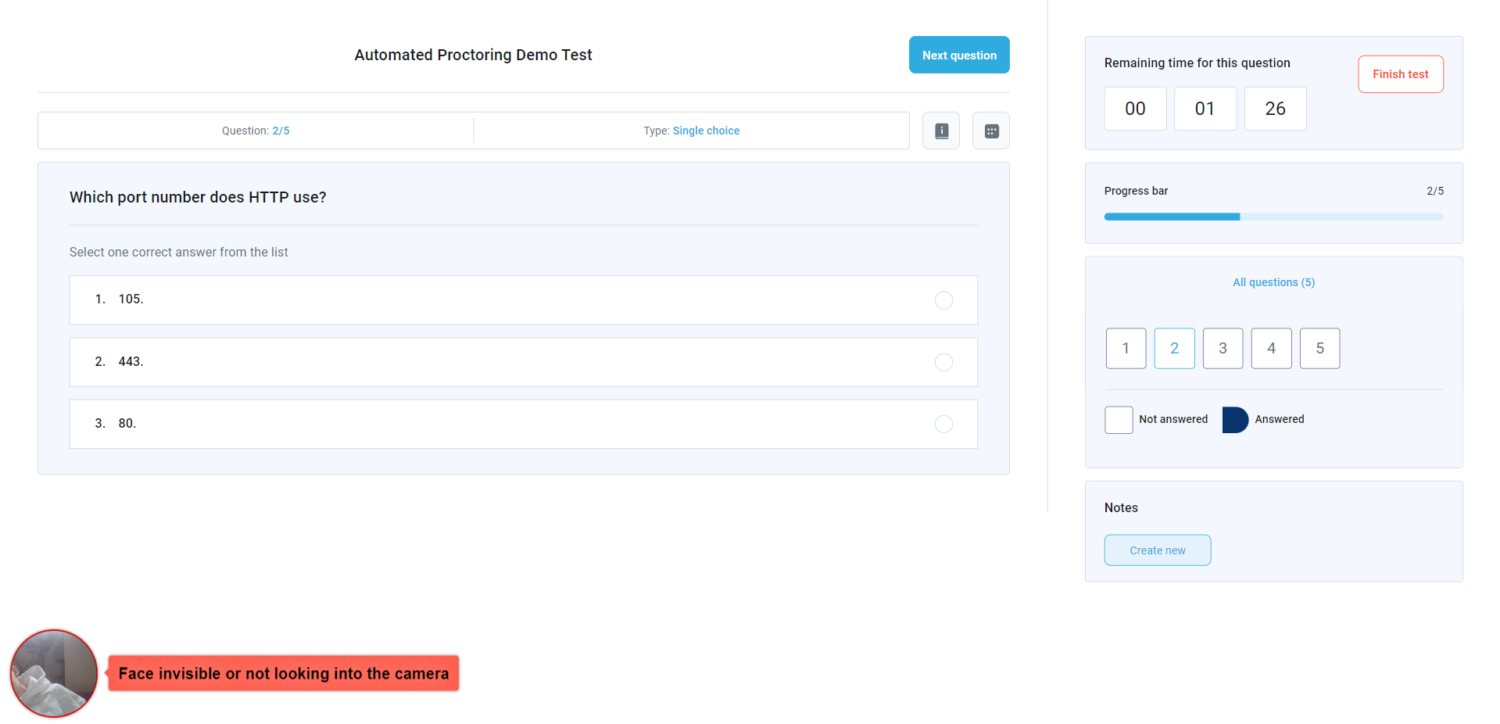This screenshot has width=1500, height=724.
Task: Select the current question 2 box
Action: pos(1174,348)
